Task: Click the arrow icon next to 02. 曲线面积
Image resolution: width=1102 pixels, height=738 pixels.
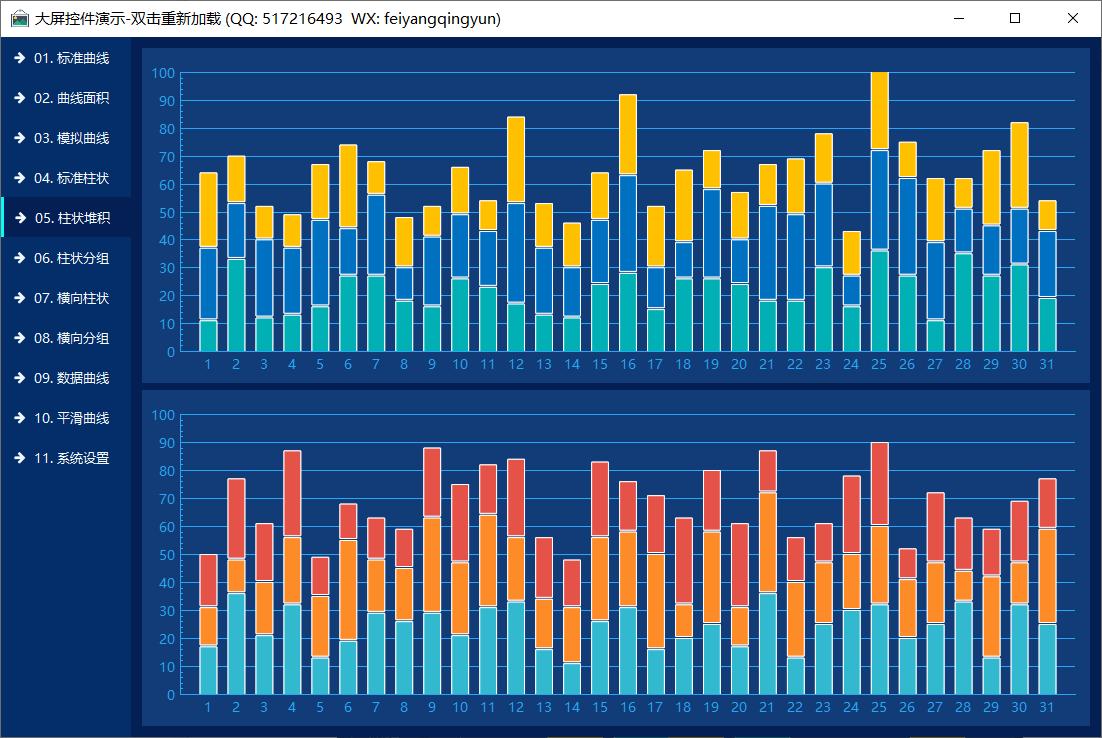Action: coord(19,98)
